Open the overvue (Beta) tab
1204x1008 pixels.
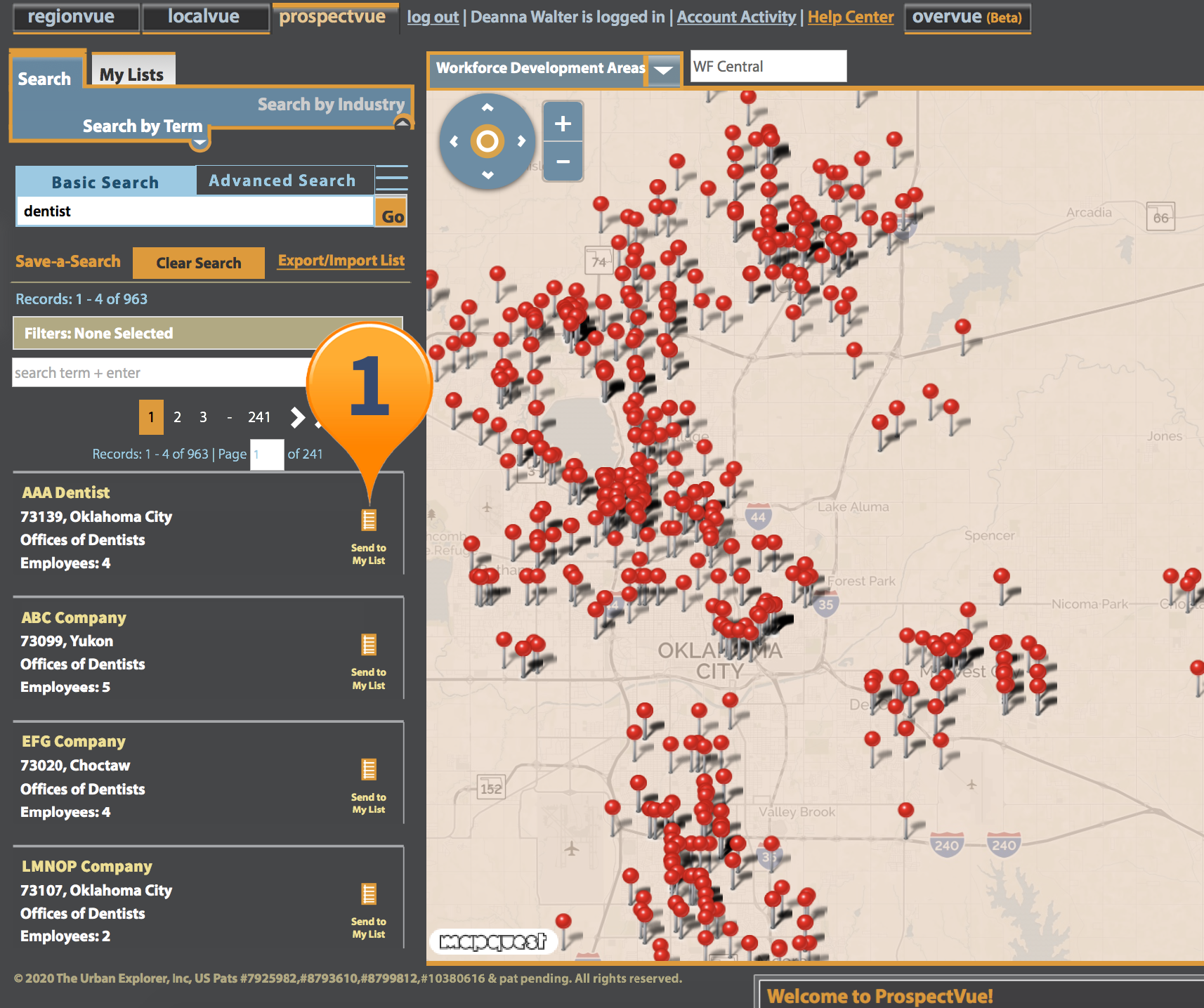click(967, 17)
